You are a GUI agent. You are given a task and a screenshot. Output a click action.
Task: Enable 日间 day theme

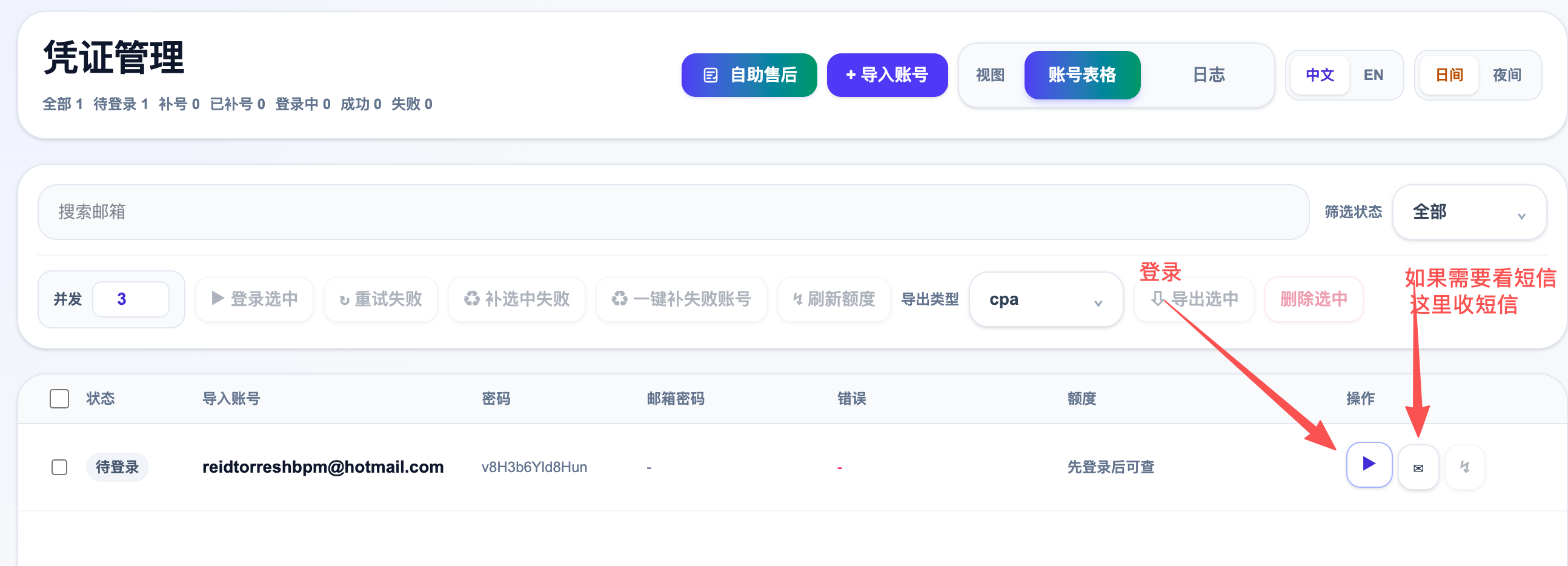[x=1449, y=75]
